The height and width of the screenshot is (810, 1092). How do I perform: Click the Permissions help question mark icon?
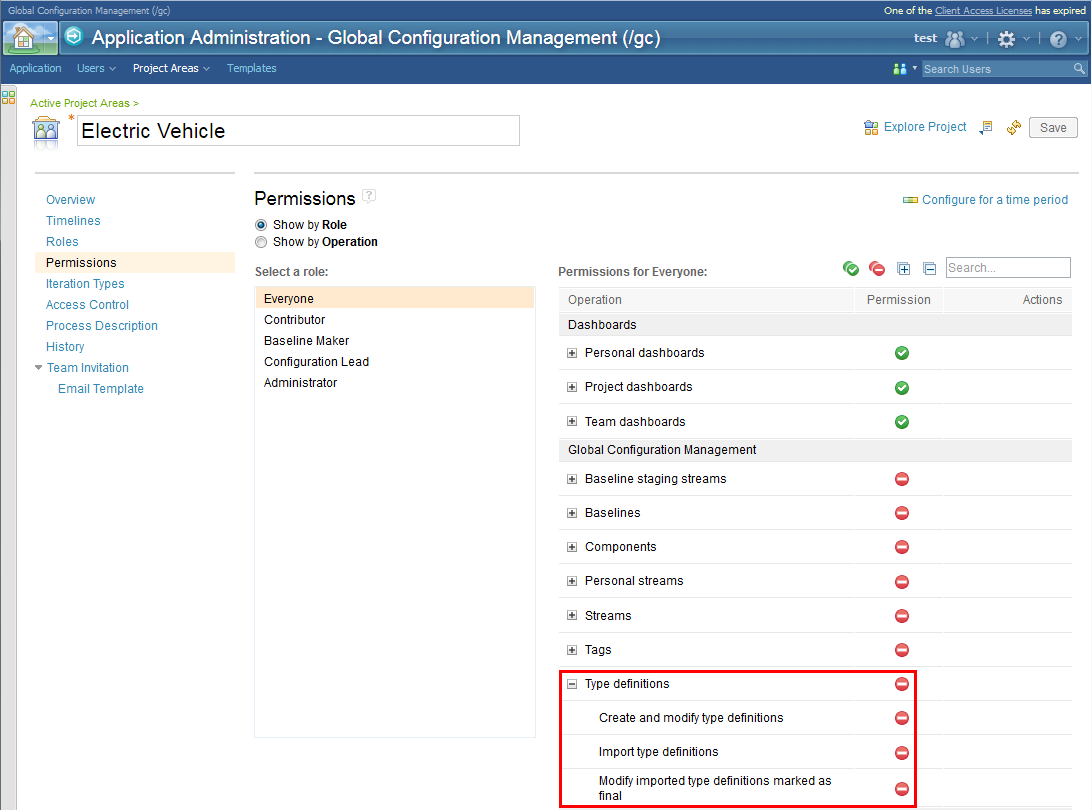click(369, 196)
